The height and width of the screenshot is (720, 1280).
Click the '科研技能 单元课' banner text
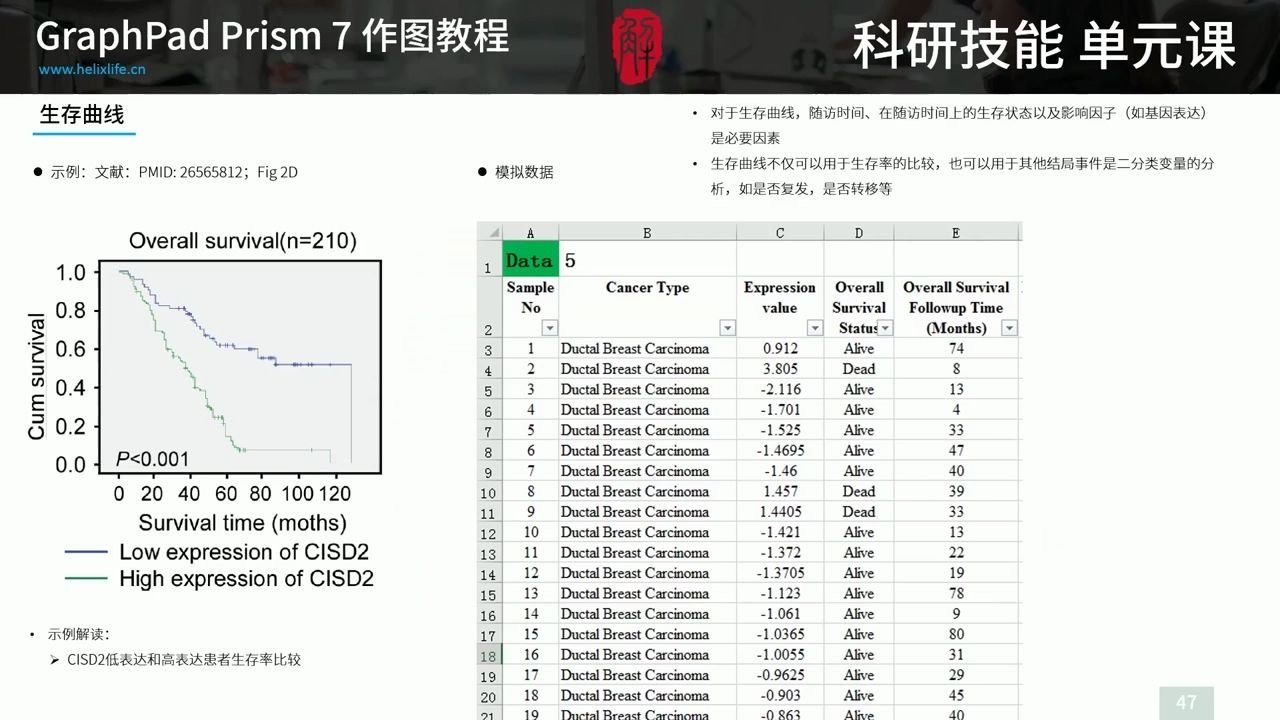[1044, 46]
